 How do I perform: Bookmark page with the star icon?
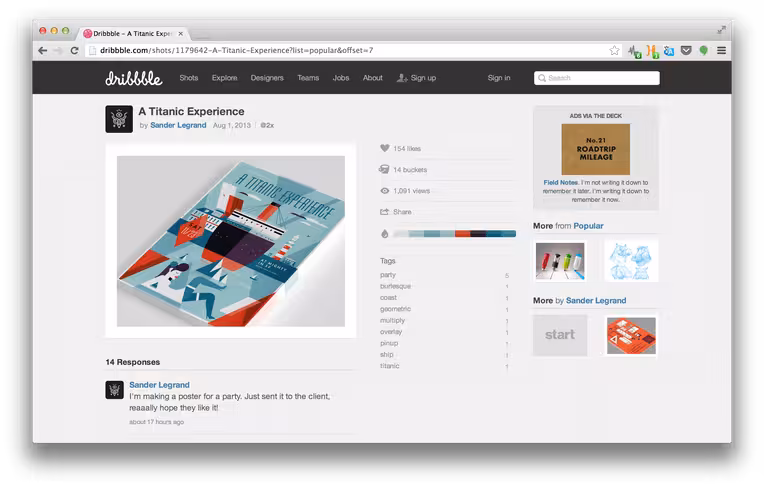(x=614, y=51)
